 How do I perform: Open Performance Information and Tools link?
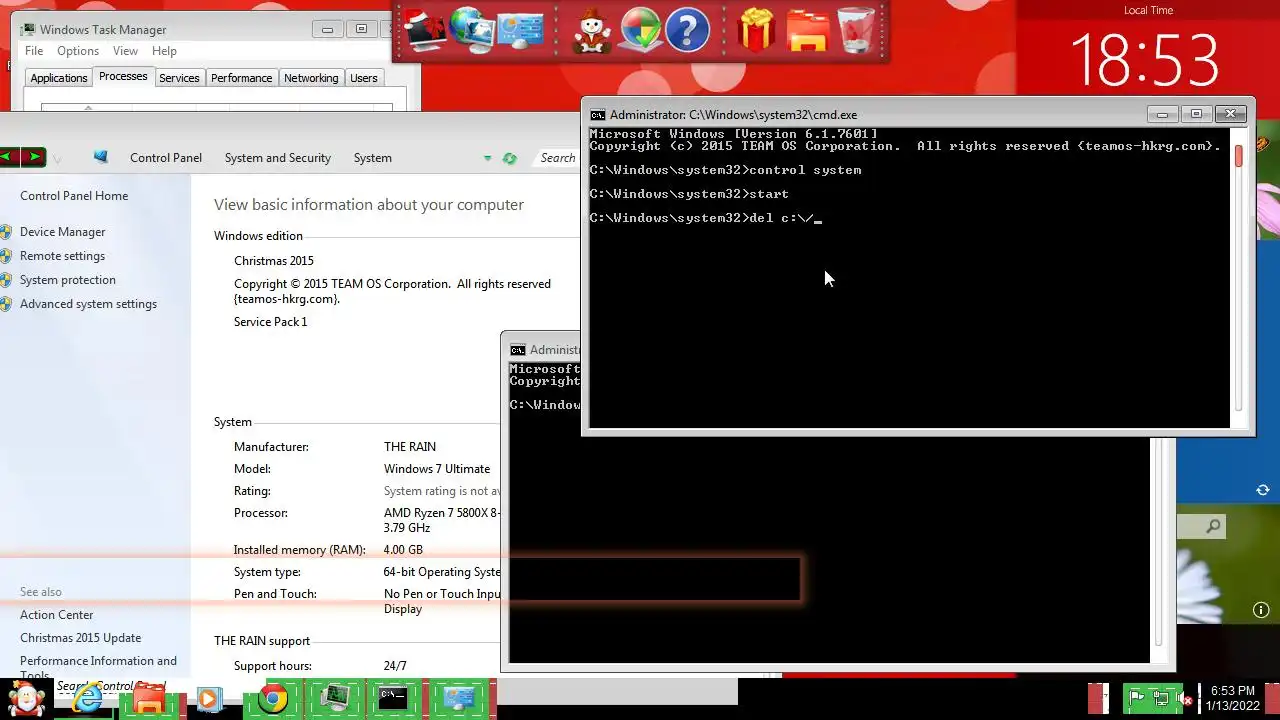98,668
